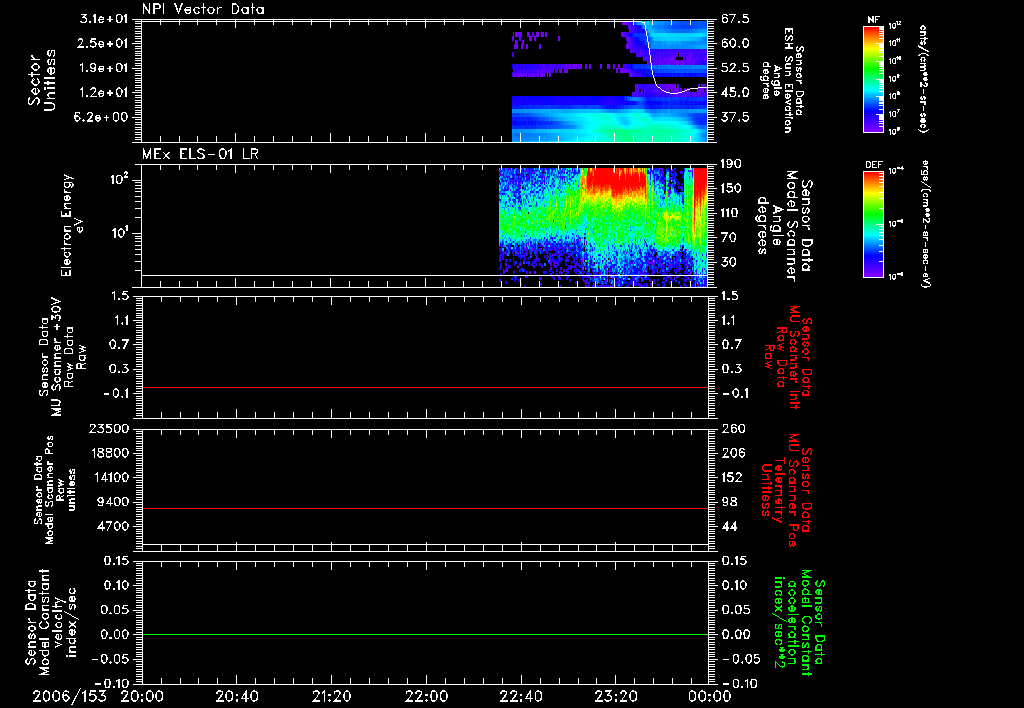This screenshot has height=708, width=1024.
Task: Select the red "MU Scanner Init Raw Data" label
Action: pyautogui.click(x=788, y=357)
